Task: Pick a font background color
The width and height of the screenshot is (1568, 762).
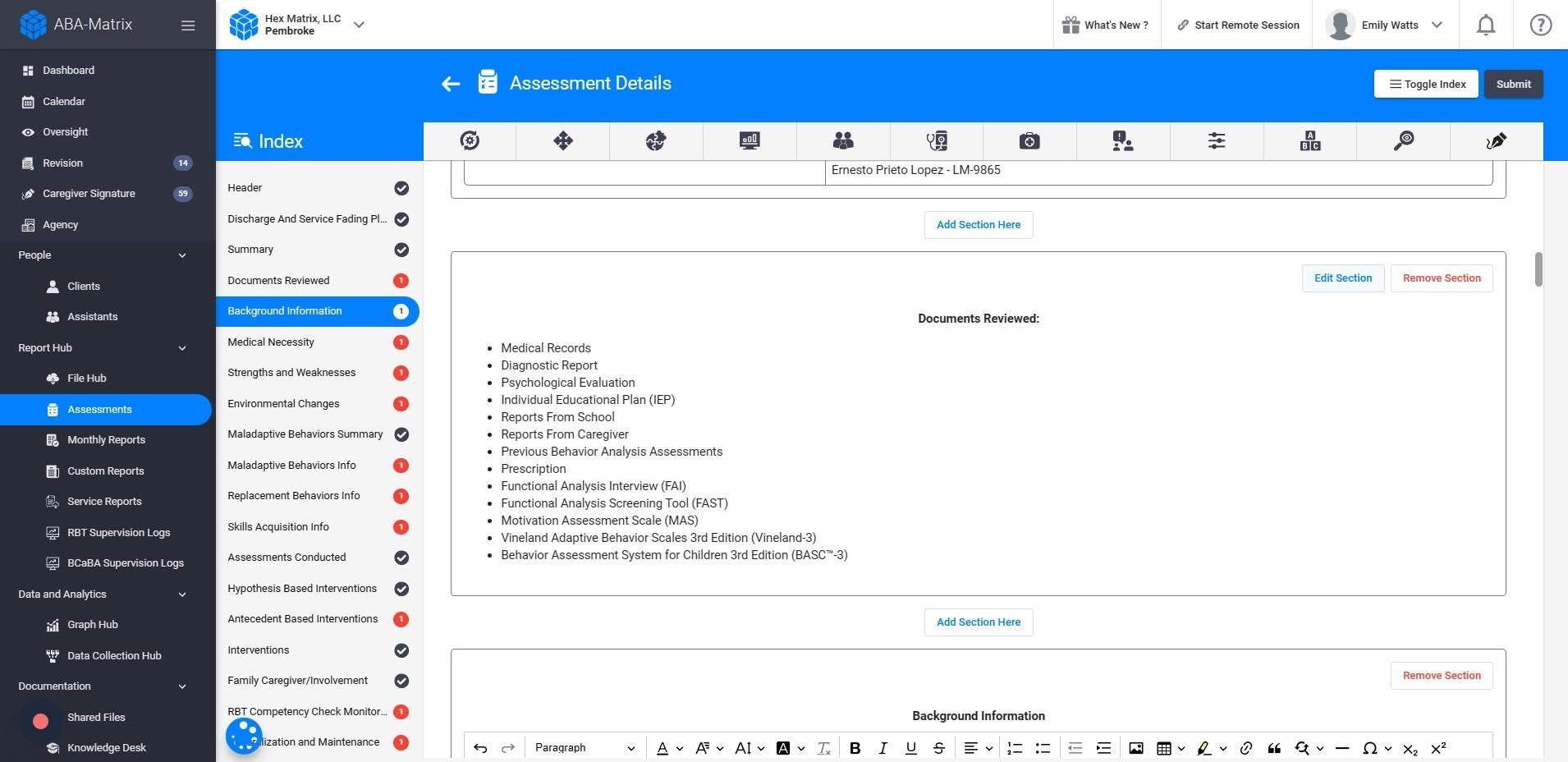Action: (x=790, y=748)
